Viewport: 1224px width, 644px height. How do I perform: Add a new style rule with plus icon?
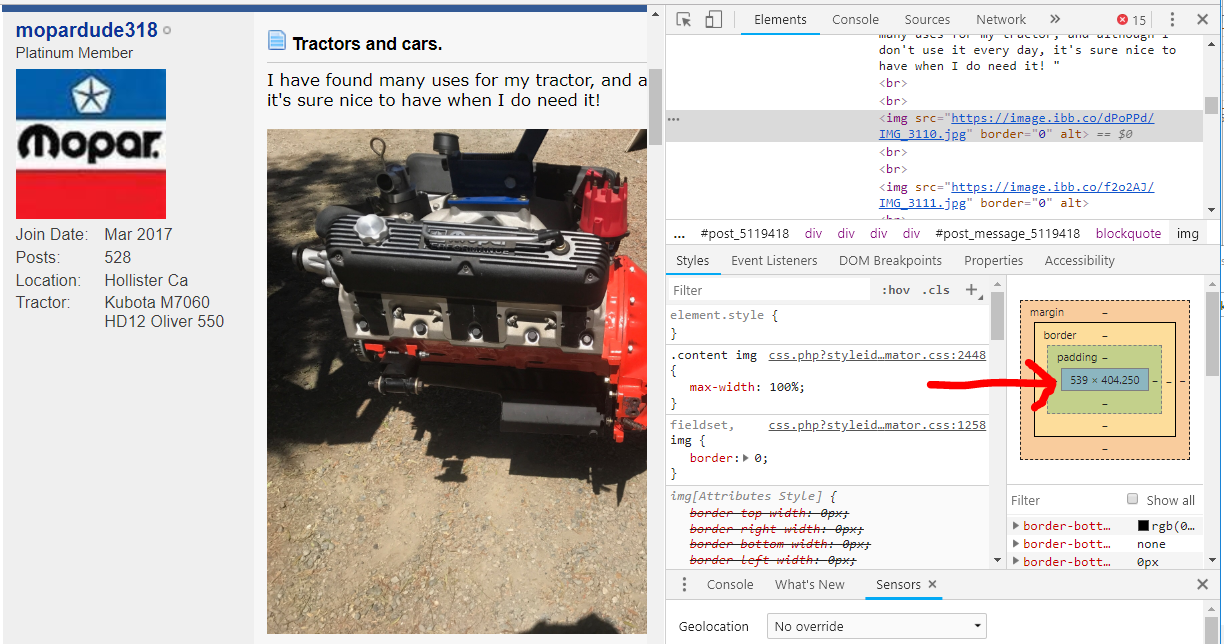971,290
